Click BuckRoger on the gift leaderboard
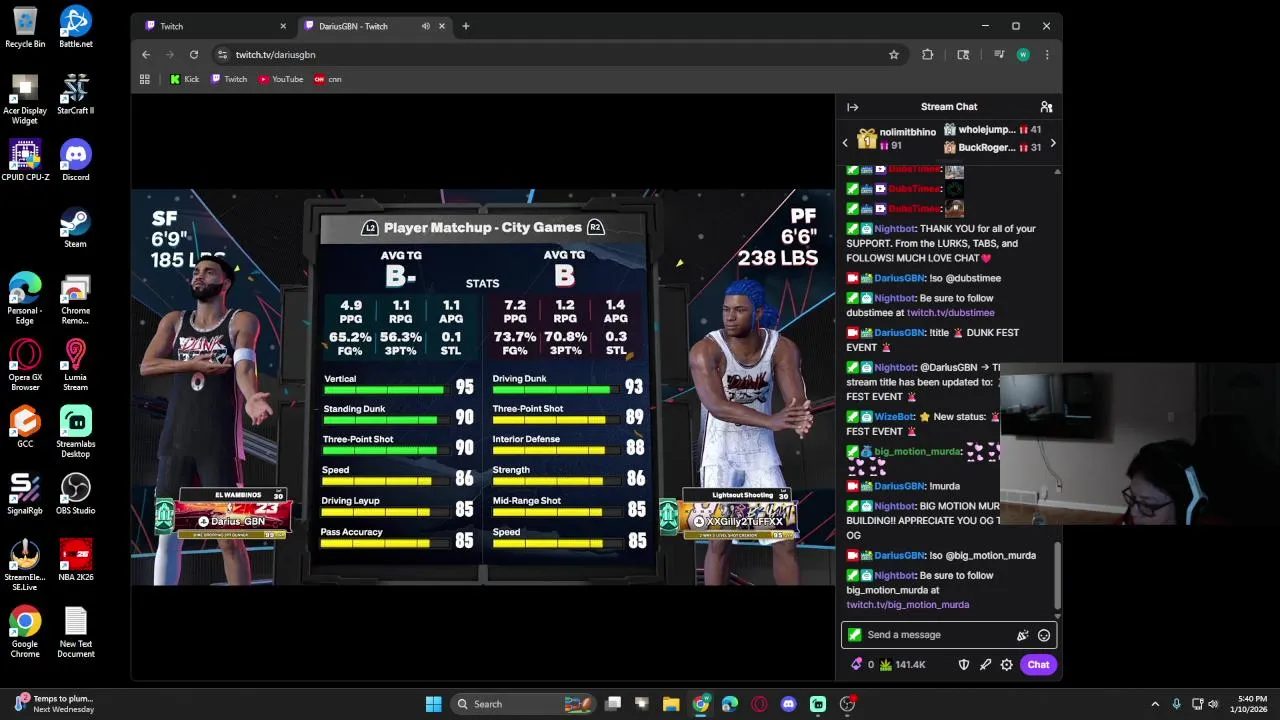Viewport: 1280px width, 720px height. click(986, 148)
